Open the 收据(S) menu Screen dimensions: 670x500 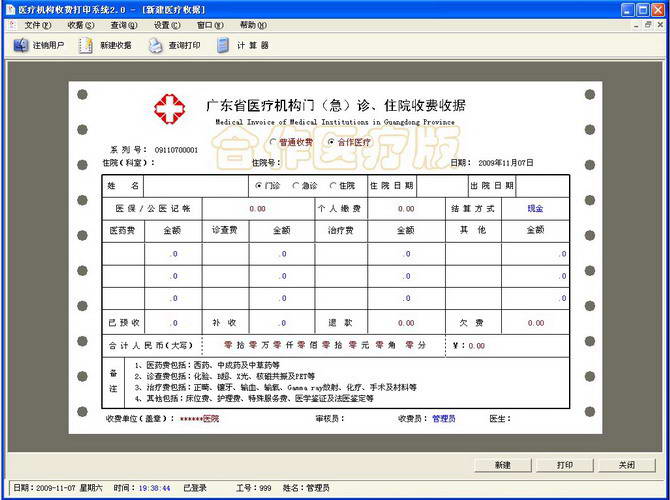80,25
